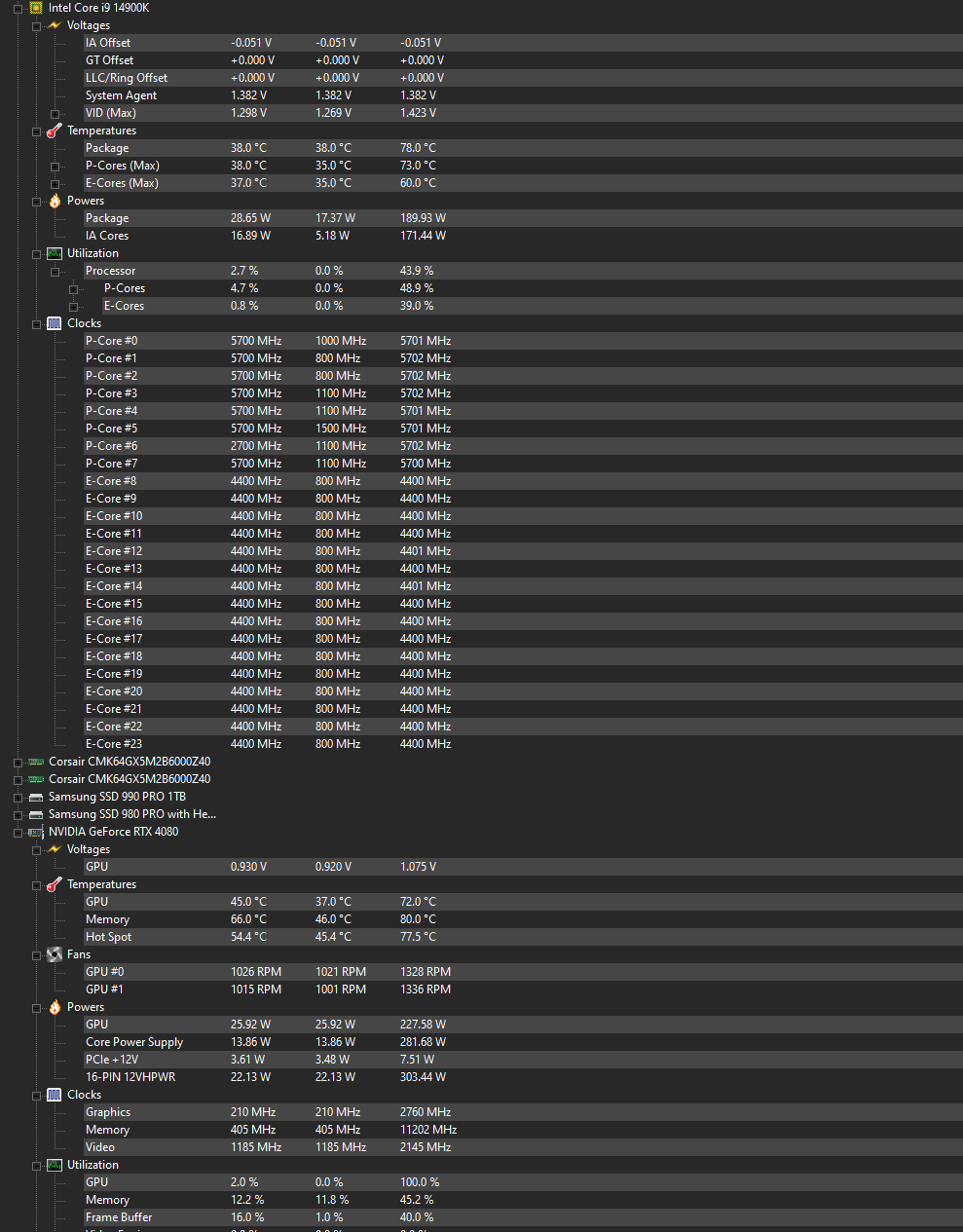
Task: Select the Hot Spot temperature row
Action: pos(523,937)
